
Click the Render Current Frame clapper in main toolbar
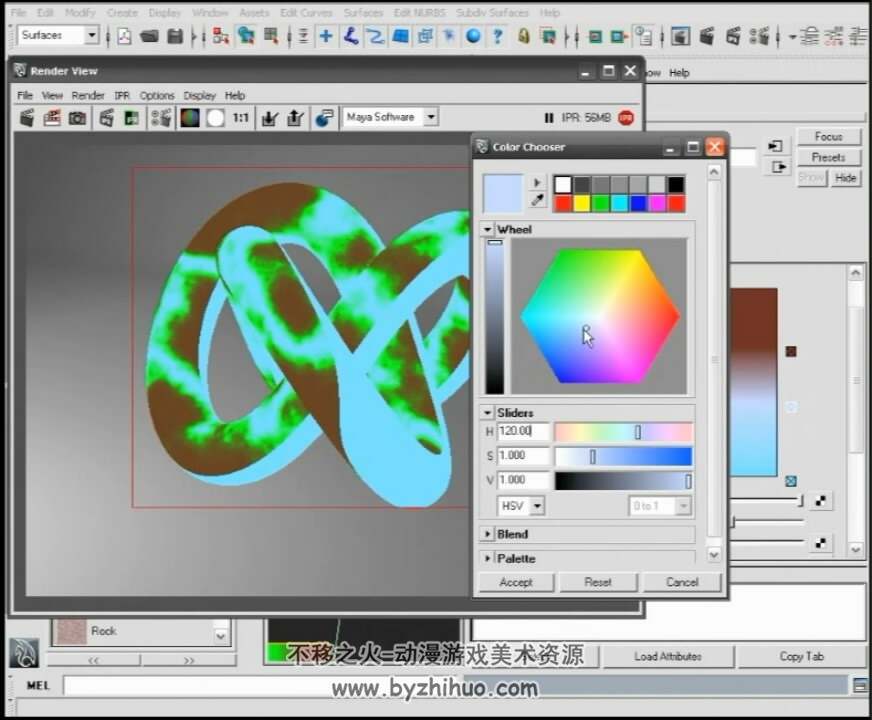707,37
